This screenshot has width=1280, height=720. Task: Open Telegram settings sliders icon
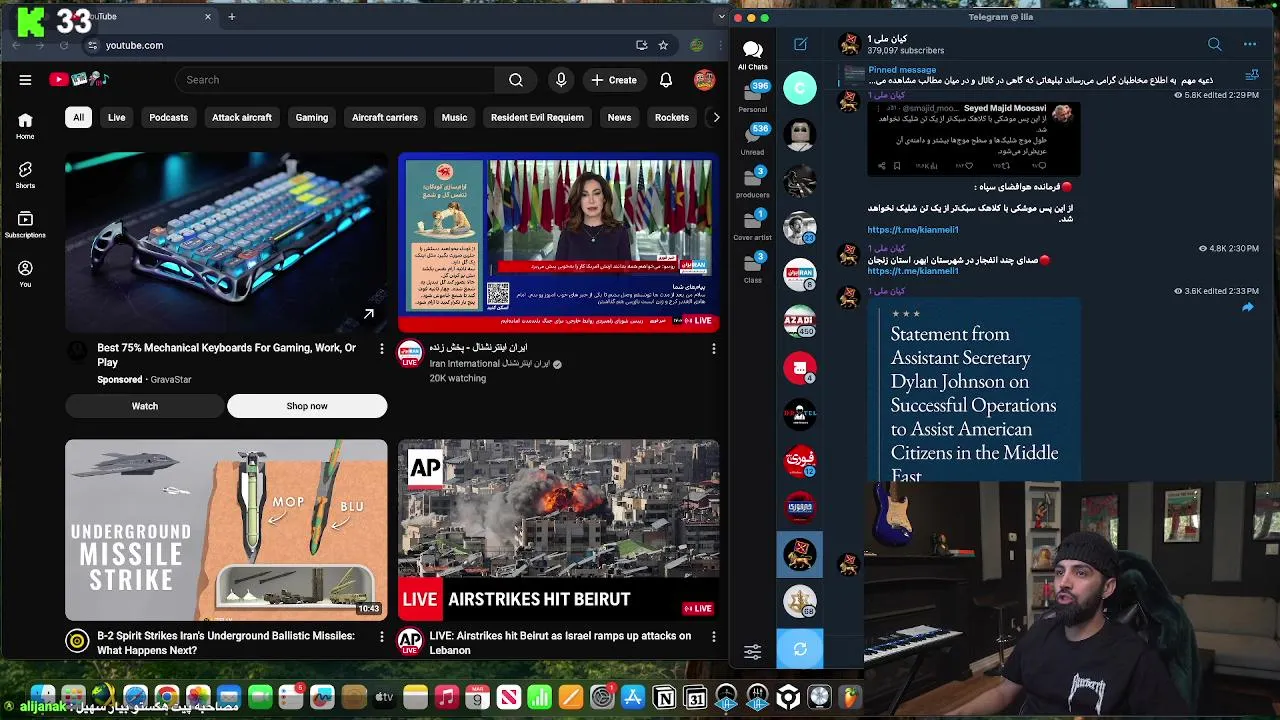752,652
